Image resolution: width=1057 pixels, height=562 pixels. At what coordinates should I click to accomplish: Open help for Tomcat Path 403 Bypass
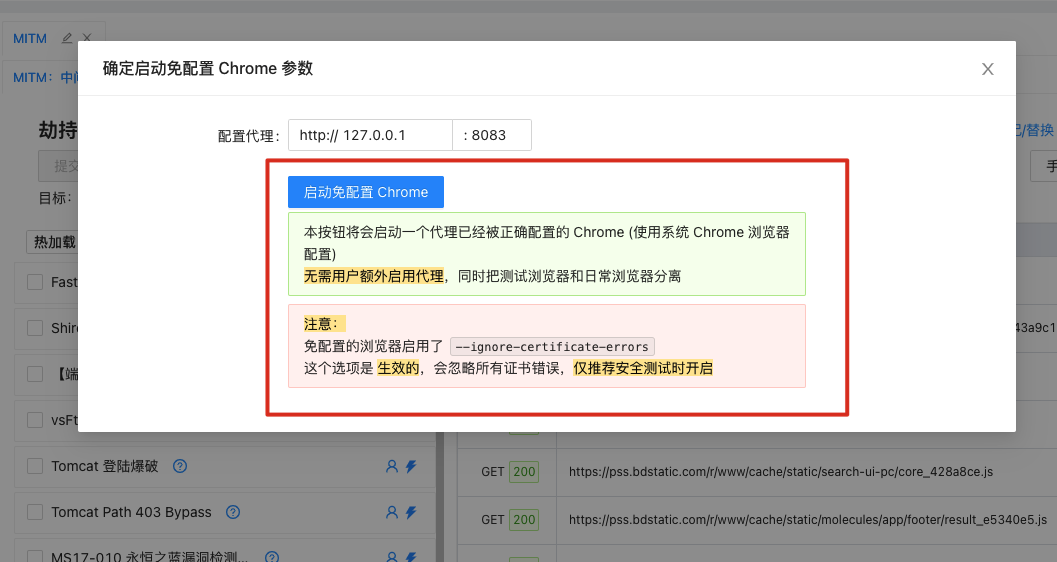point(233,512)
